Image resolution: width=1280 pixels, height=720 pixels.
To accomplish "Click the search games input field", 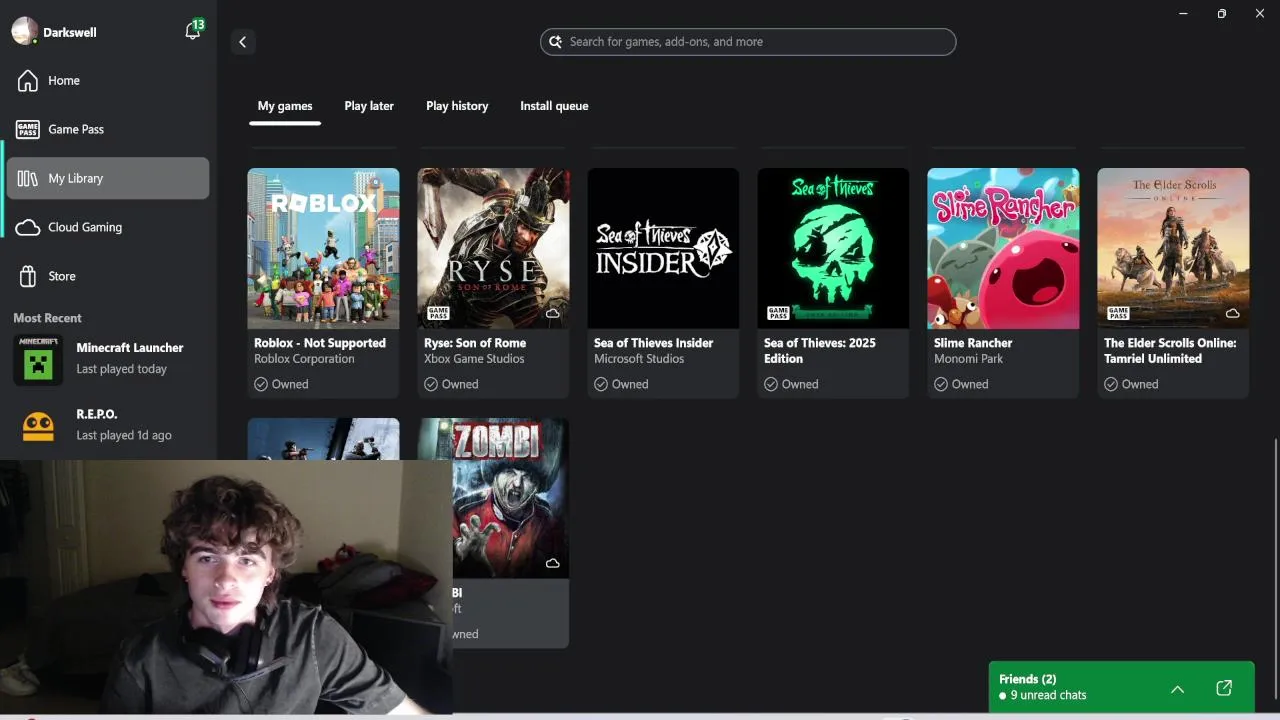I will coord(748,42).
